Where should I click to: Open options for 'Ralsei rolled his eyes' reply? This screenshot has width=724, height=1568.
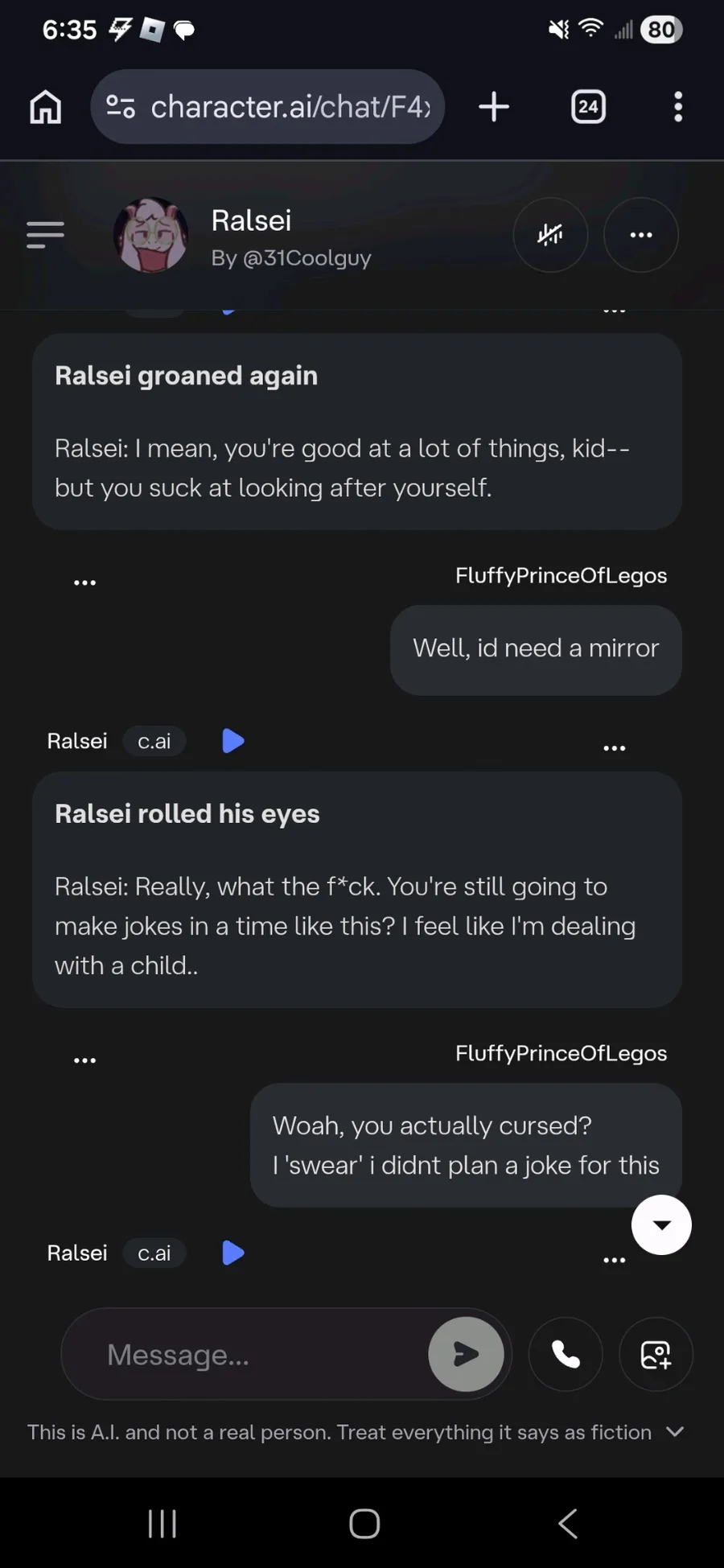(x=615, y=748)
